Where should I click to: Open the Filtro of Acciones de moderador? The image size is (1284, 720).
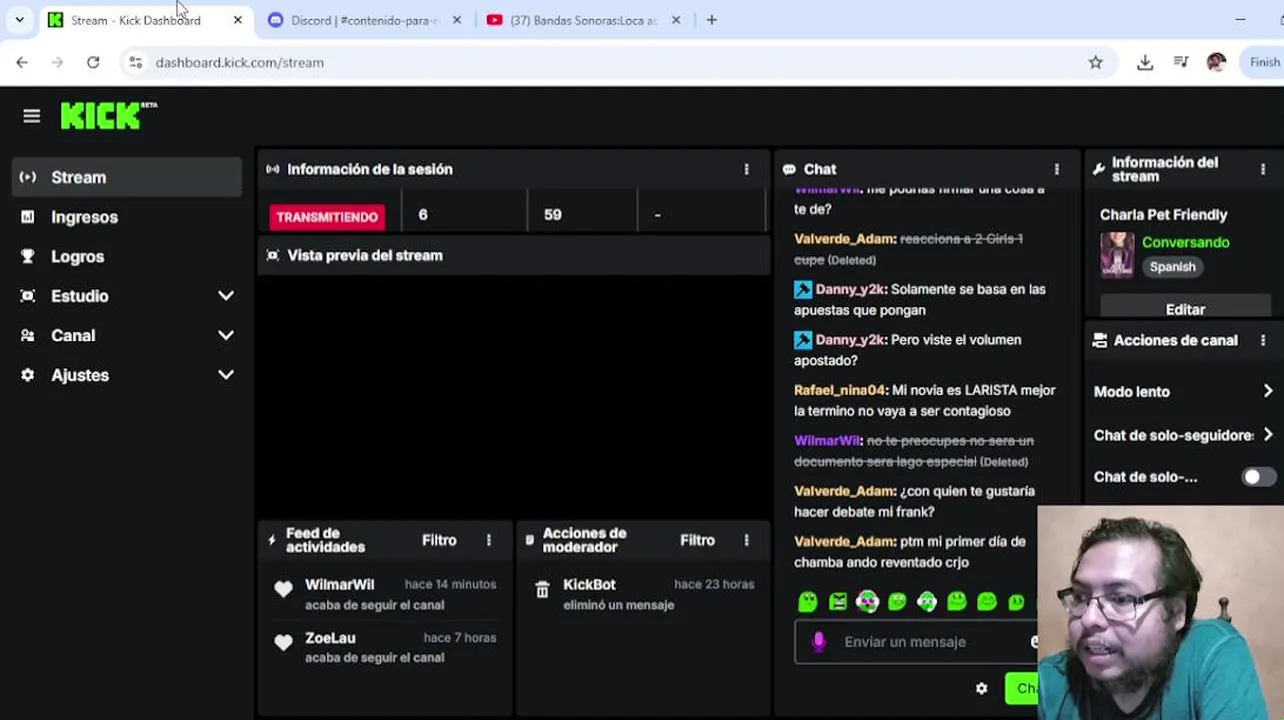[697, 540]
